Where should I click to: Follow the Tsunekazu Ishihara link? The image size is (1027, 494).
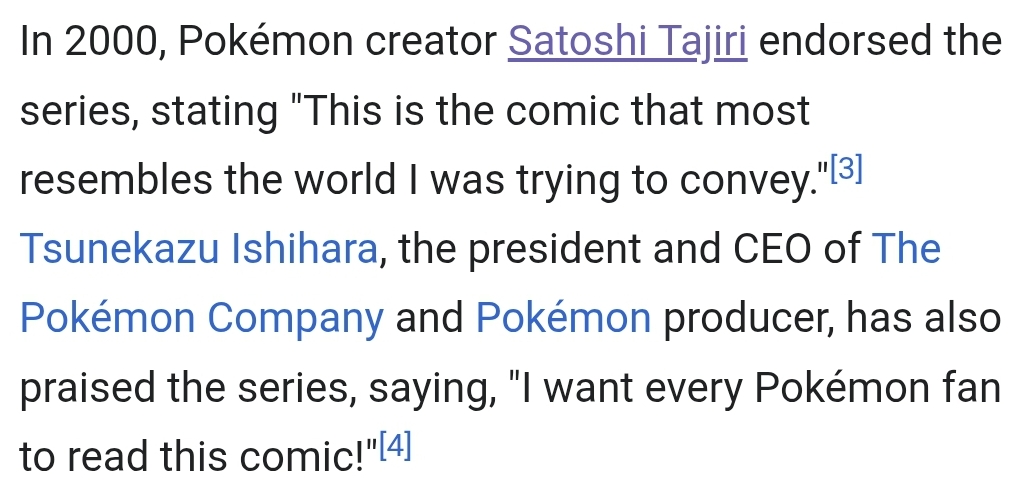pos(198,250)
